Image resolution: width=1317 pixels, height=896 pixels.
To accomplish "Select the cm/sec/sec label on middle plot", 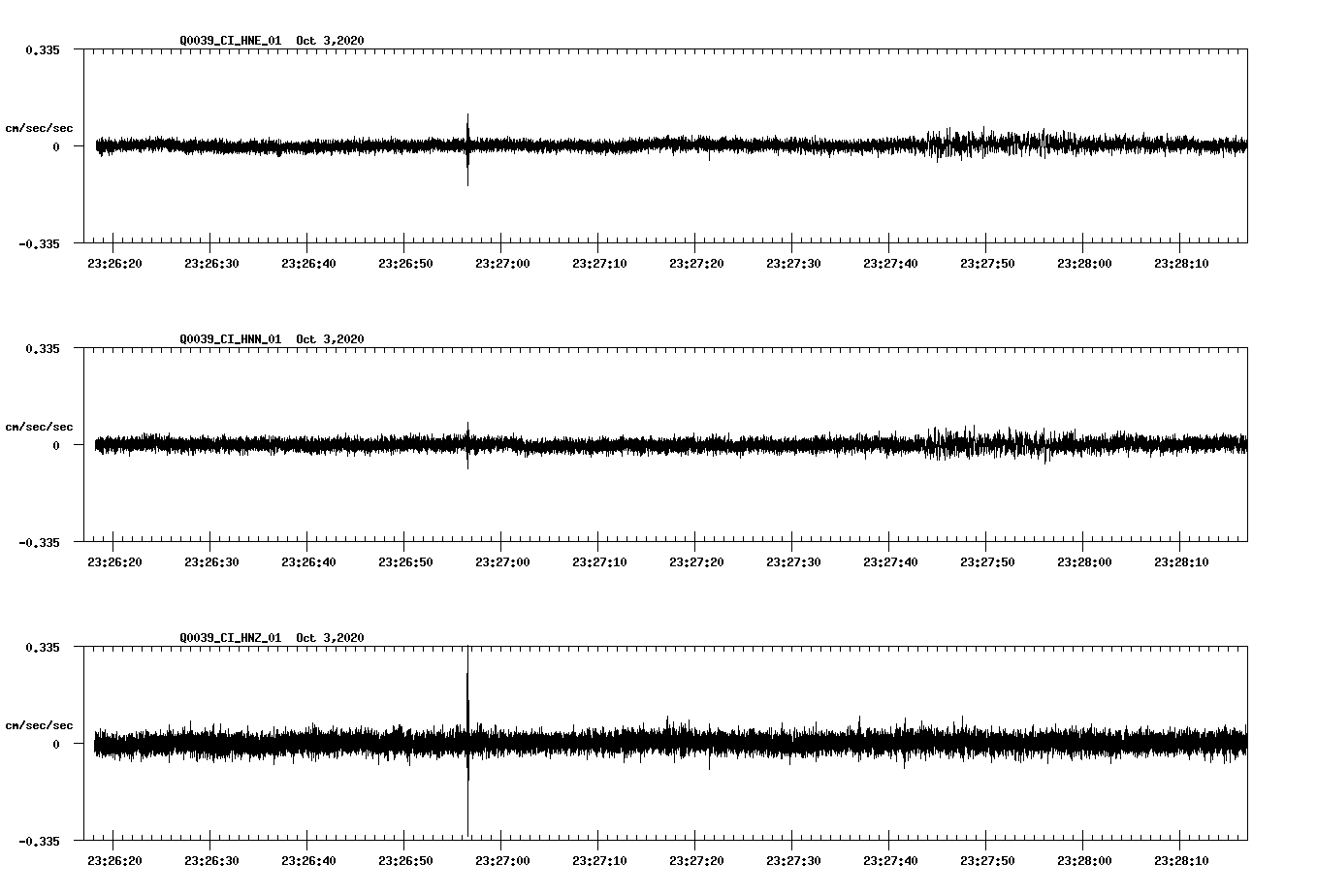I will coord(40,426).
